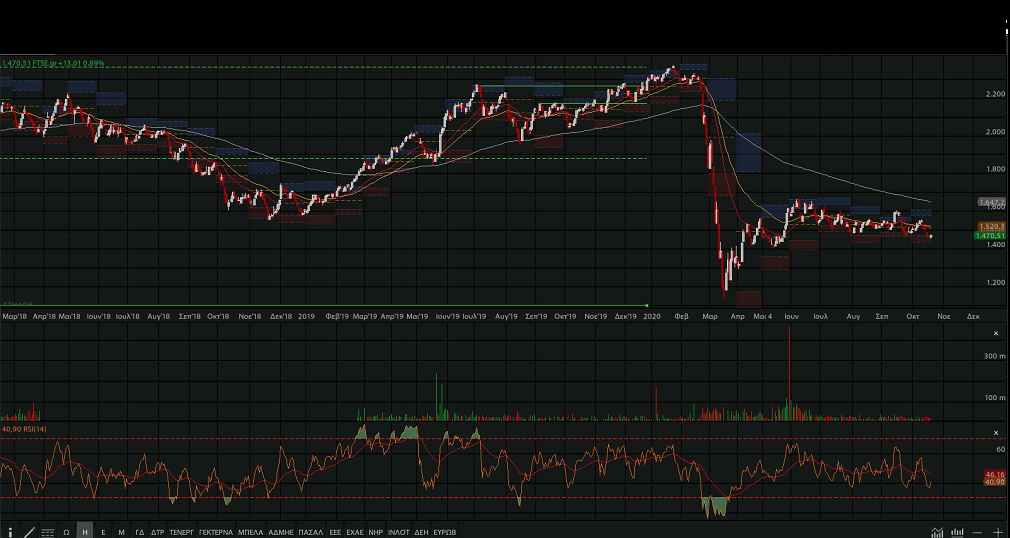1010x538 pixels.
Task: Close the RSI(14) indicator panel
Action: (x=995, y=433)
